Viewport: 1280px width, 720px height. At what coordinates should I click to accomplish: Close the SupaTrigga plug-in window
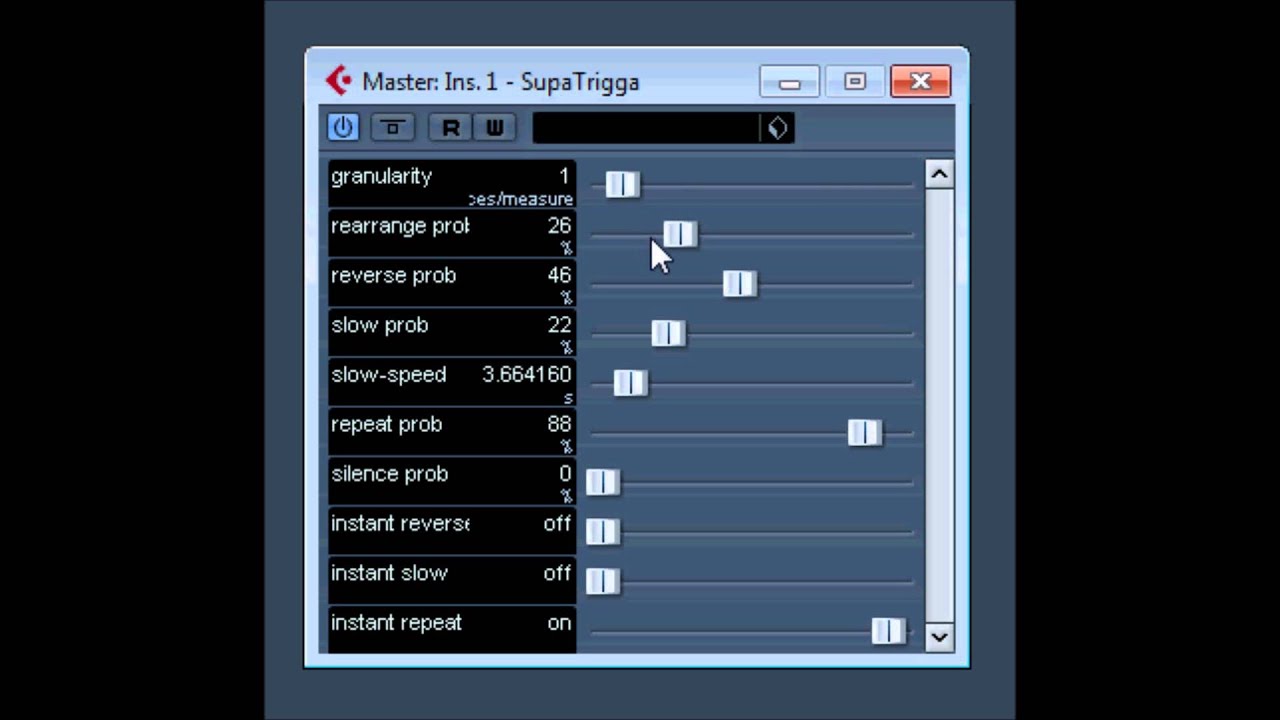(921, 82)
